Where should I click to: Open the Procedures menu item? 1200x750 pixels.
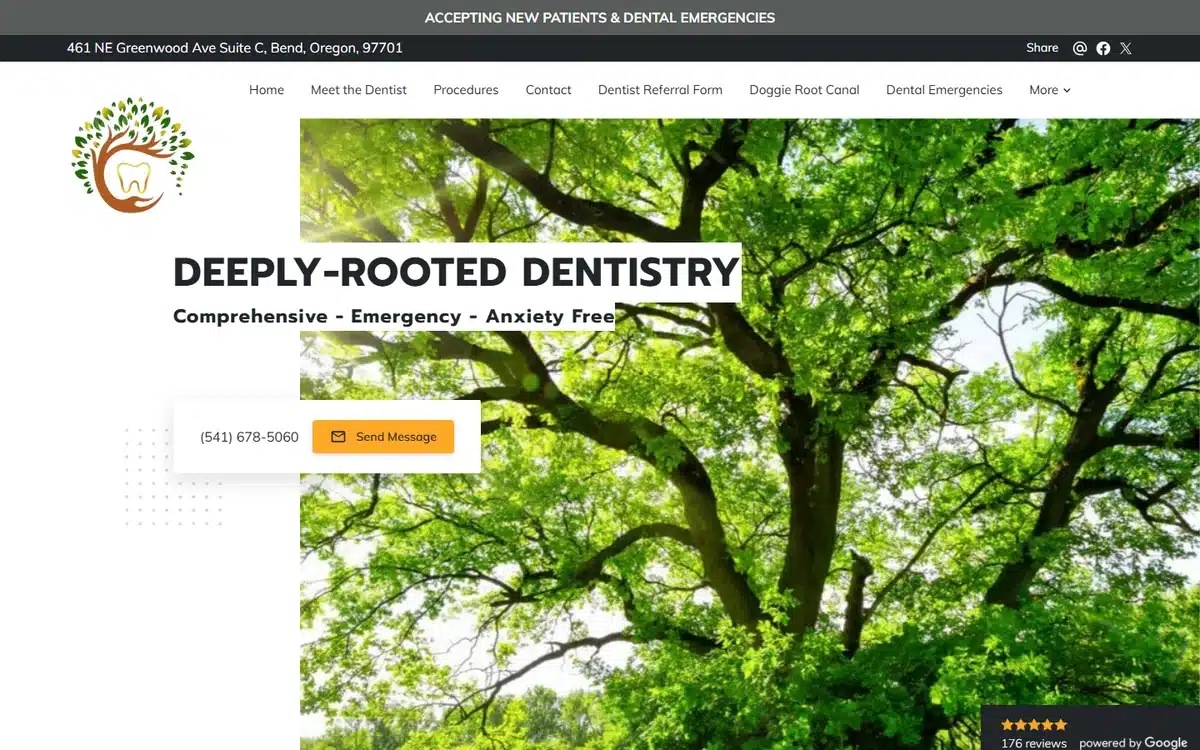[466, 90]
